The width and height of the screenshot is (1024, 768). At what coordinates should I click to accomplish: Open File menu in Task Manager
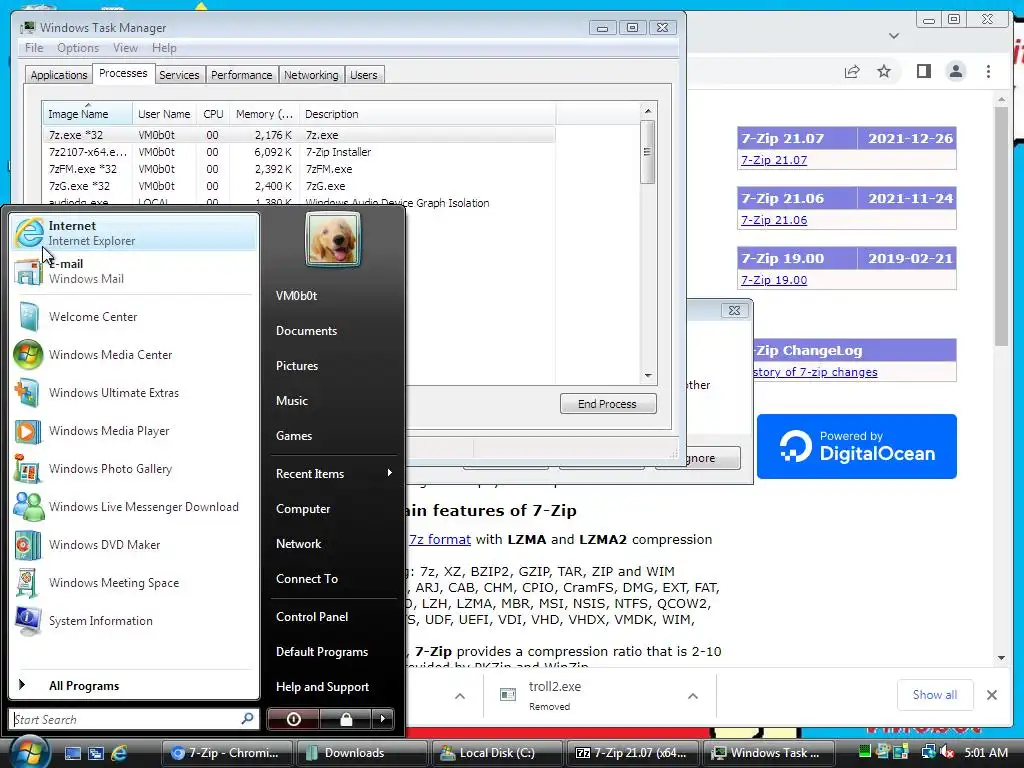tap(34, 48)
